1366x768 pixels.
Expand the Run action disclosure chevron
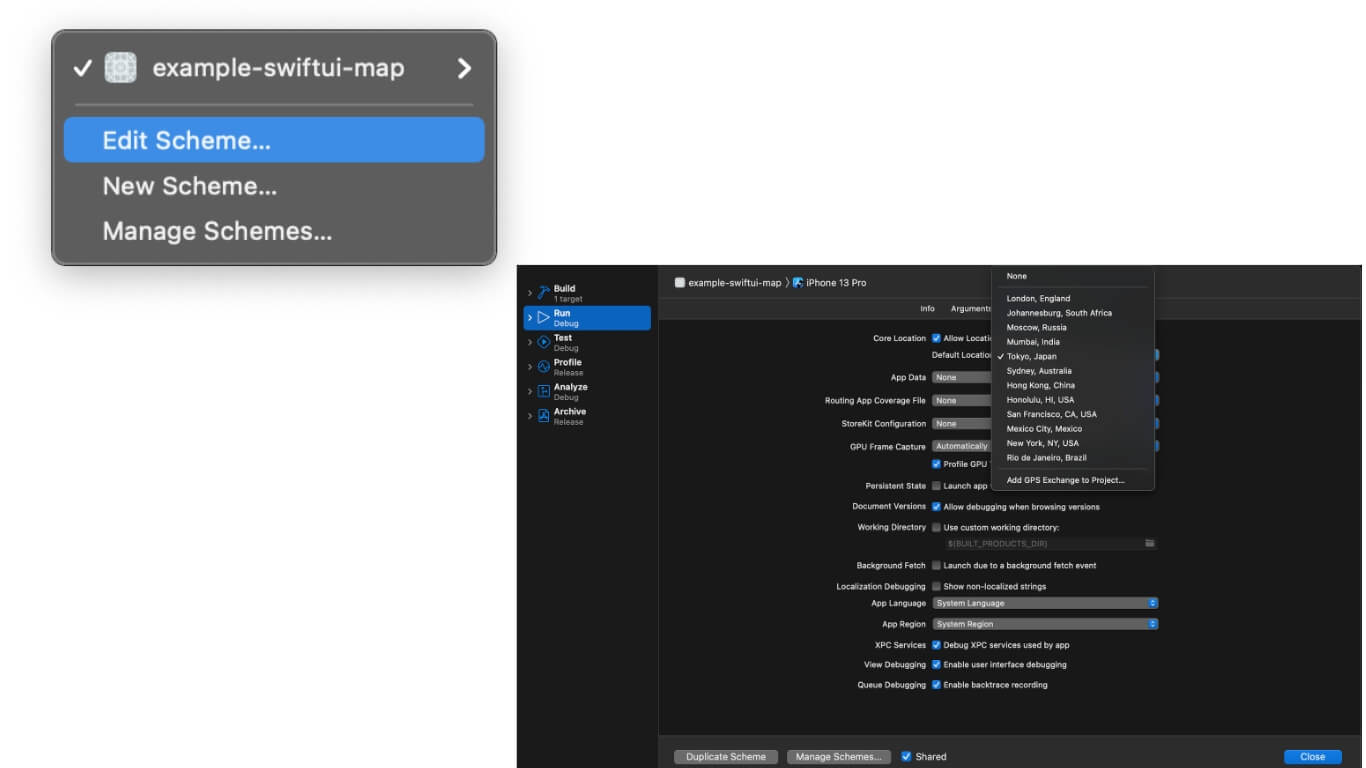coord(530,317)
